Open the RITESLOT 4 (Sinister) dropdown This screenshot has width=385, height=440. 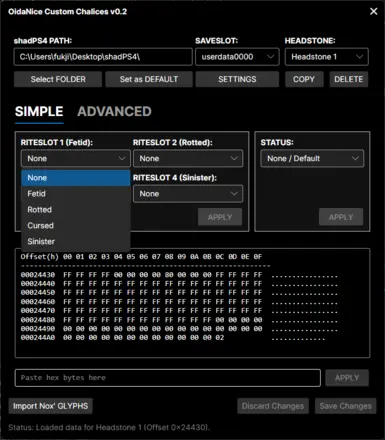tap(188, 194)
